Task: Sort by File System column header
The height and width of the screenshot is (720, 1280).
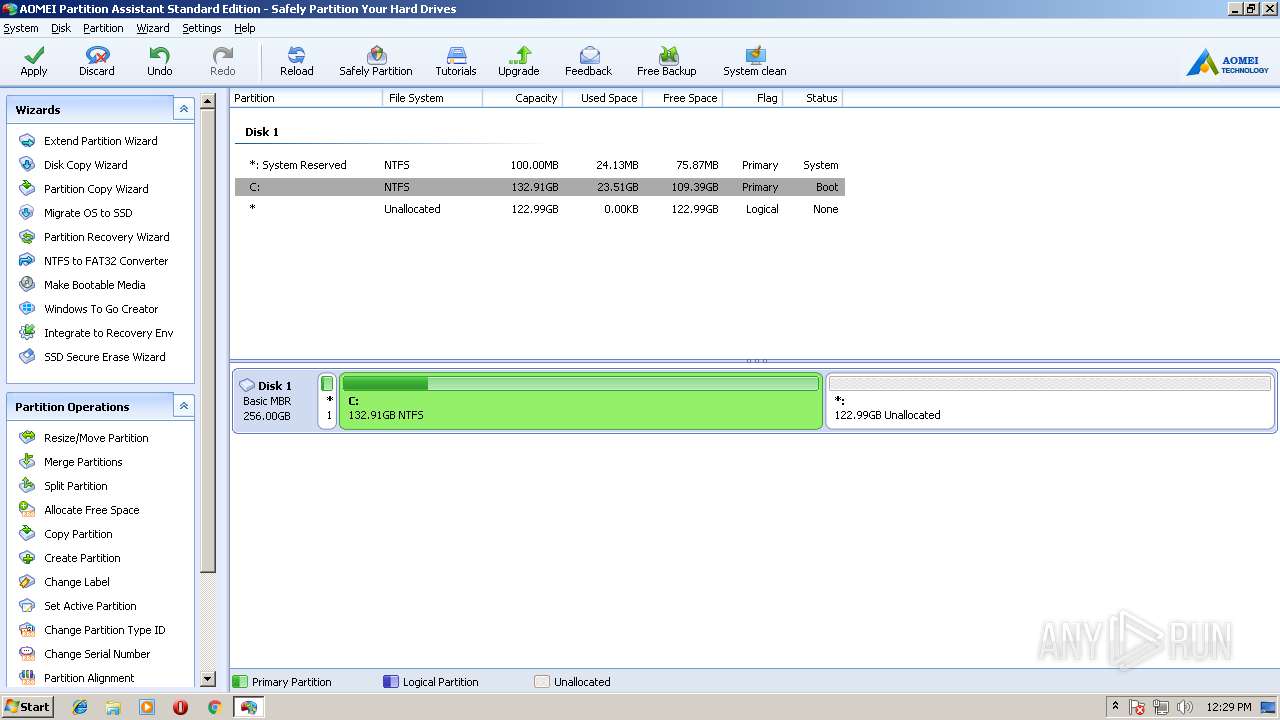Action: pos(432,98)
